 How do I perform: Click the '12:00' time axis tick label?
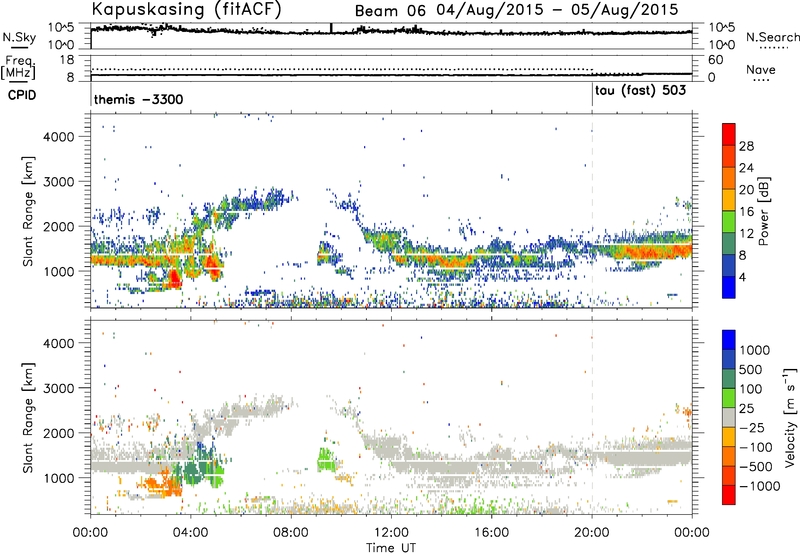[391, 533]
